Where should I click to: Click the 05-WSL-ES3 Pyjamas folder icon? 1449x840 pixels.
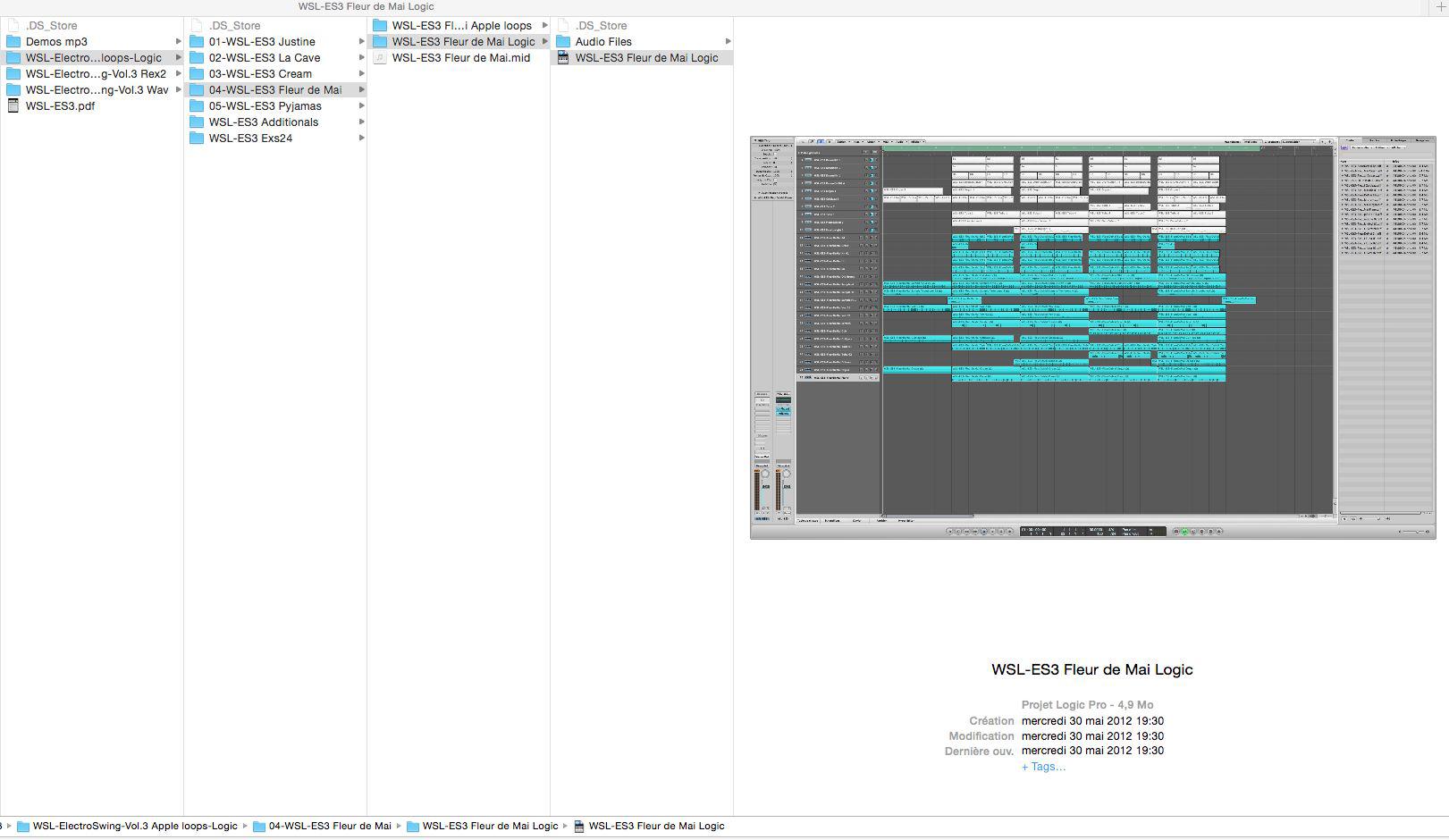point(197,106)
